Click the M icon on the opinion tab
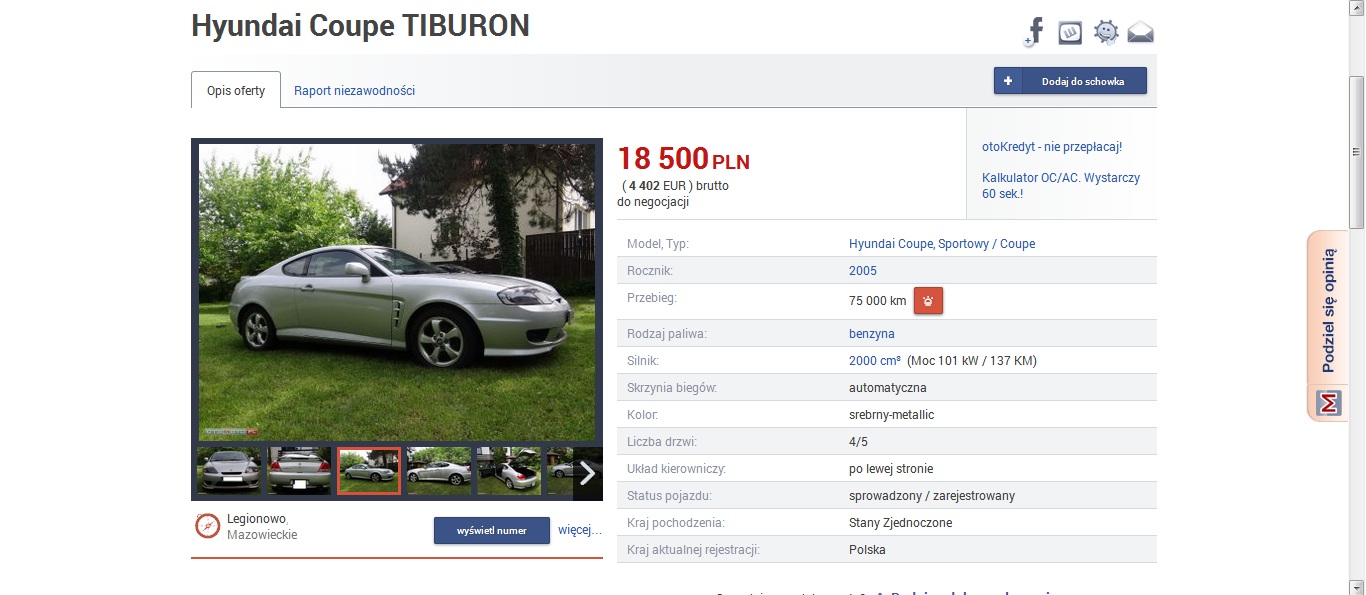 point(1327,403)
